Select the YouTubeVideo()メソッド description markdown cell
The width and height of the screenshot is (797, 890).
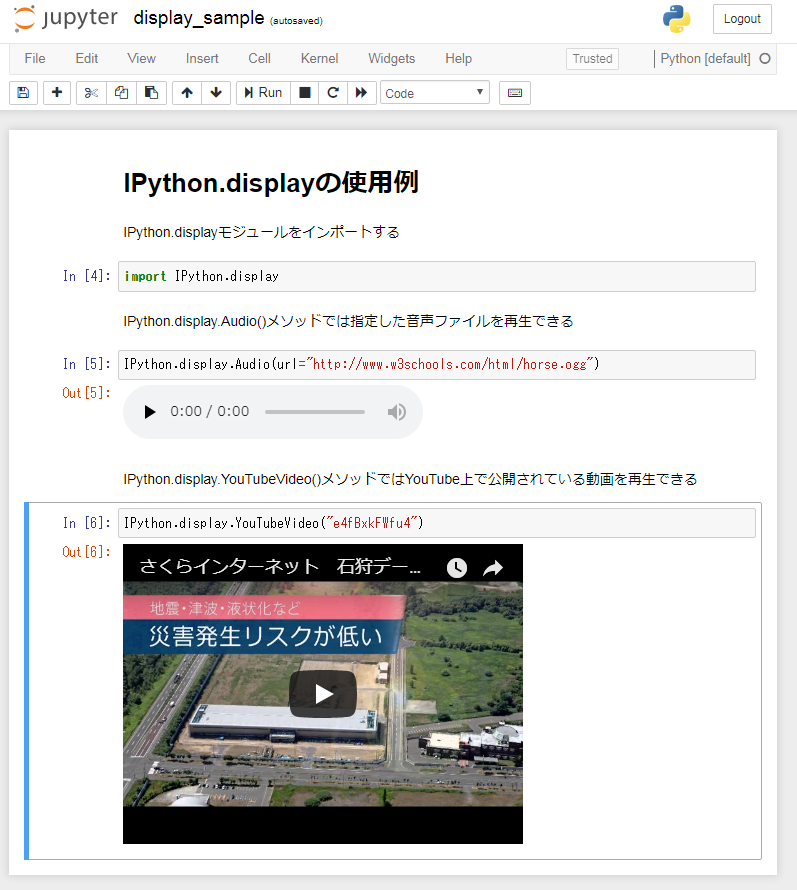[410, 479]
